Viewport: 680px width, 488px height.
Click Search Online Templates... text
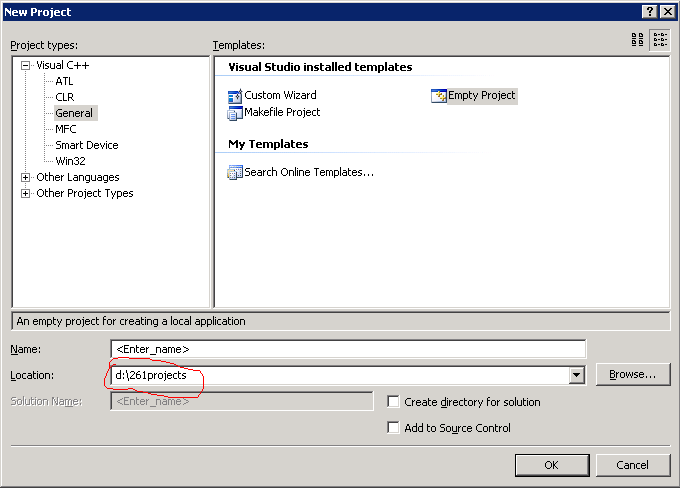point(309,173)
